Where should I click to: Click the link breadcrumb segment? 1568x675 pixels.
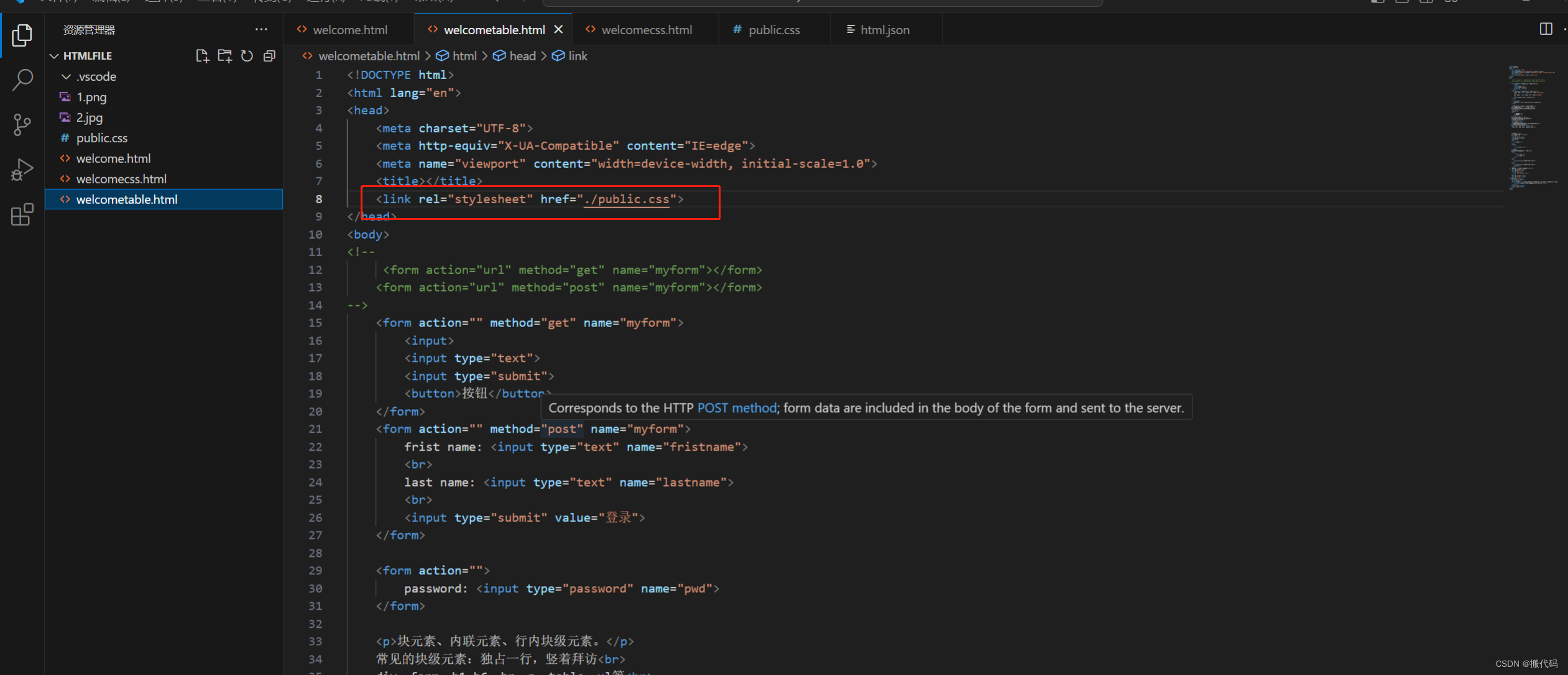[578, 56]
